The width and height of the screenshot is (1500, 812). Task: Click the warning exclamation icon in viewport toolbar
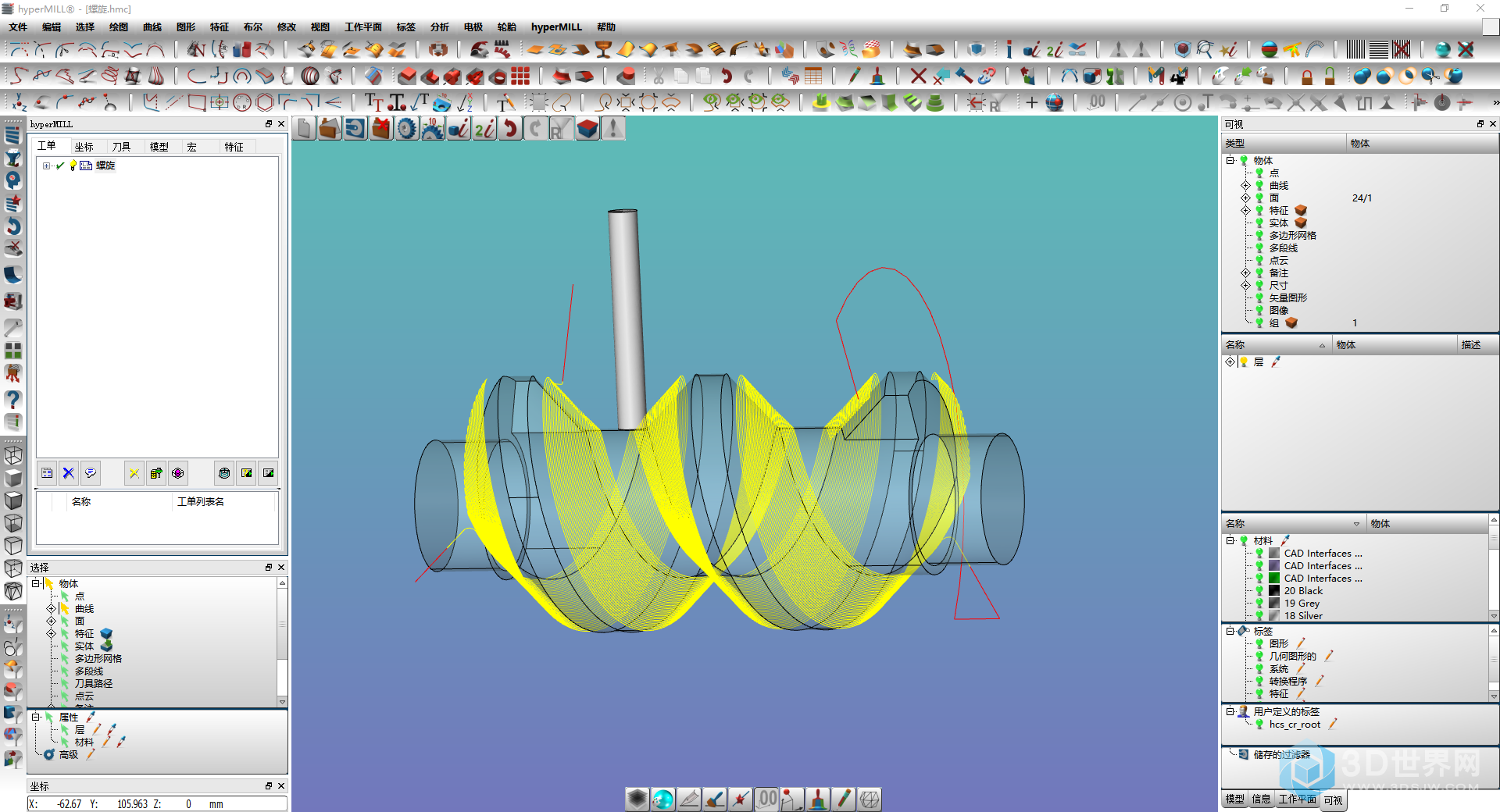point(614,129)
